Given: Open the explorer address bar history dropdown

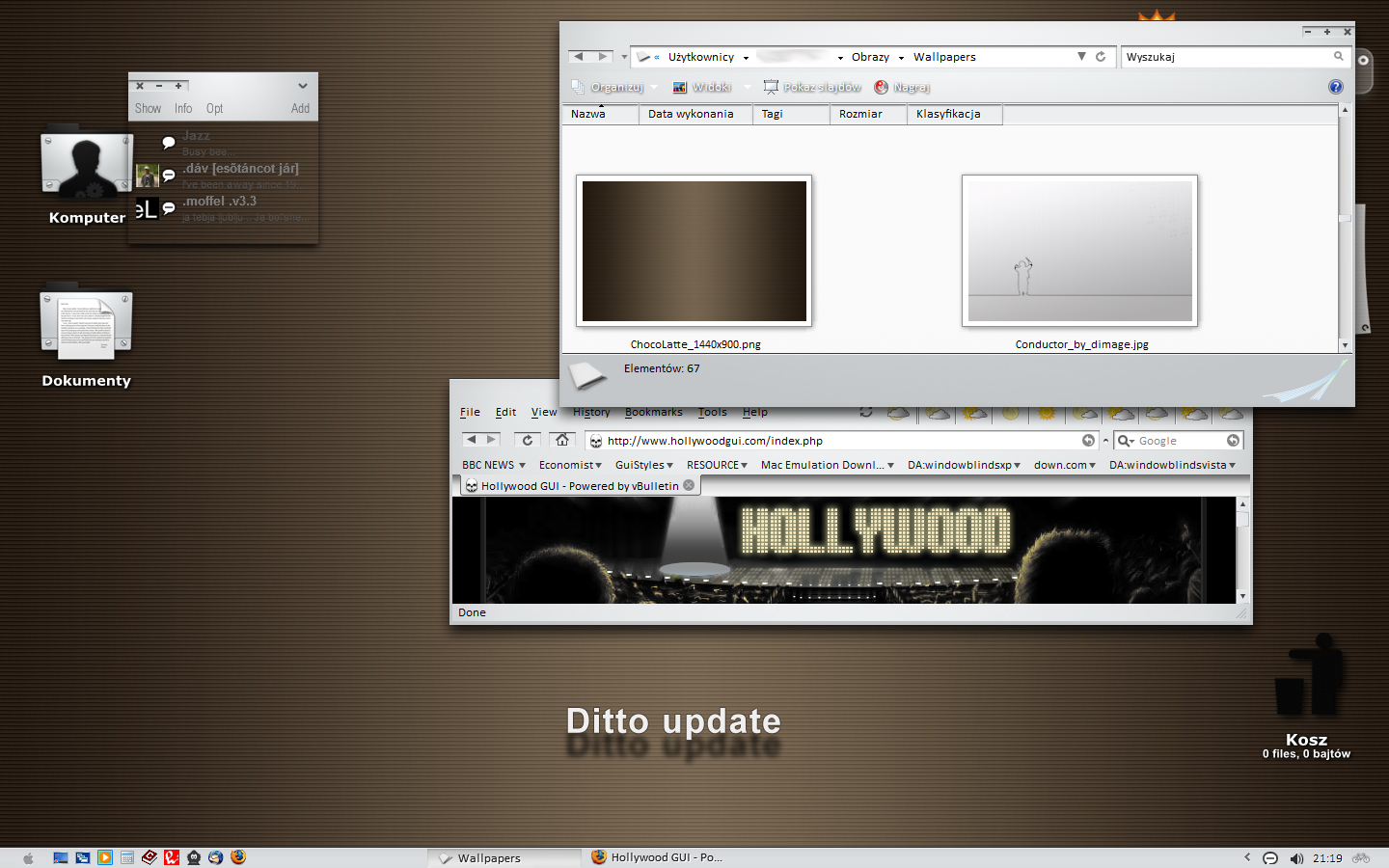Looking at the screenshot, I should coord(1081,57).
